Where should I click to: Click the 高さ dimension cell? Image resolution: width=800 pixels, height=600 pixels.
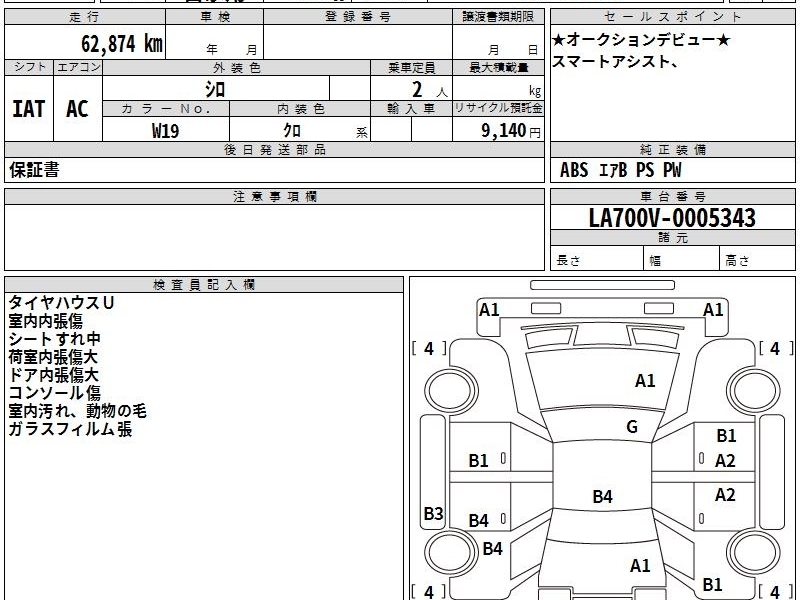[x=757, y=260]
